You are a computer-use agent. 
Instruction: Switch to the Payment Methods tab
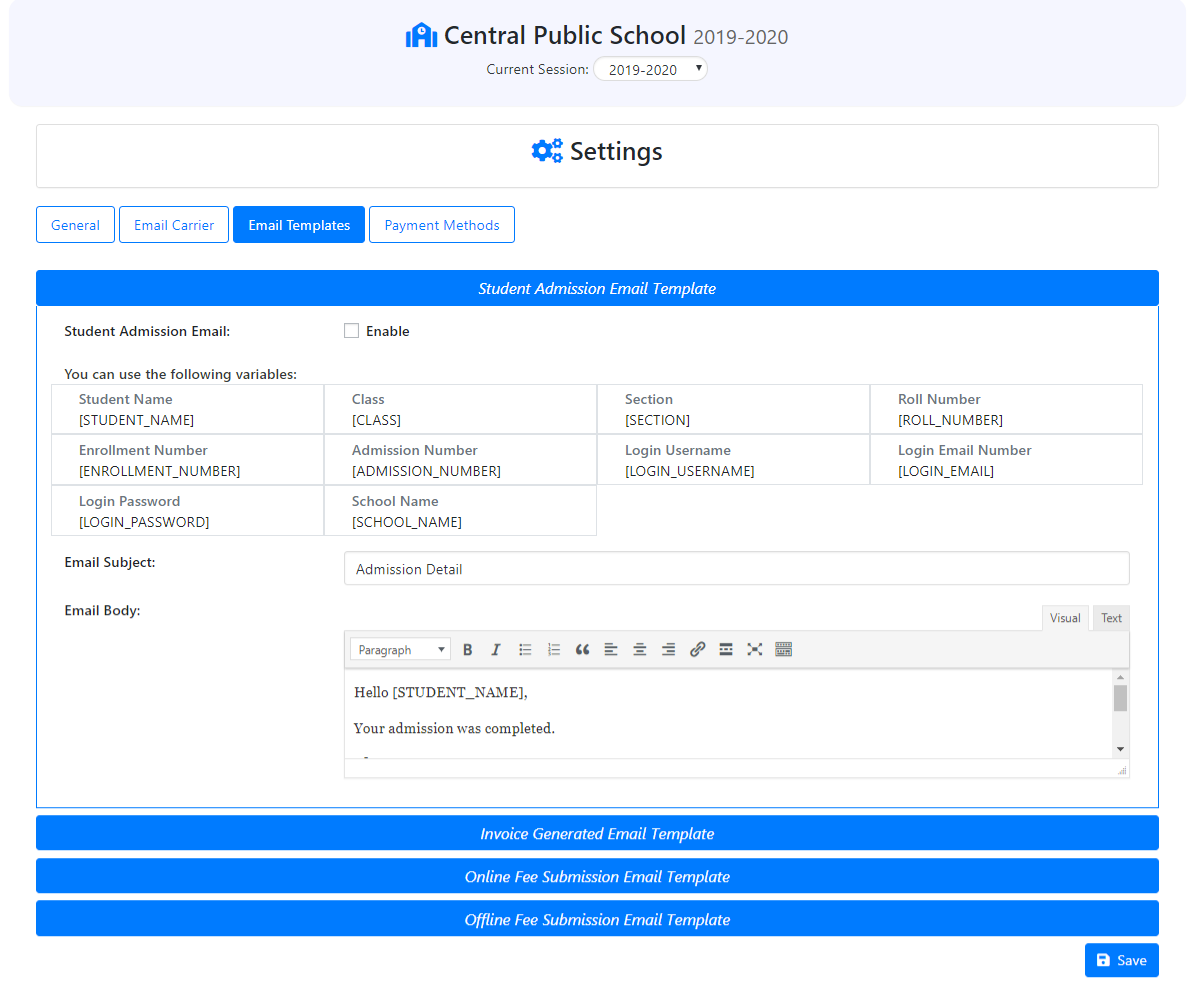coord(442,225)
